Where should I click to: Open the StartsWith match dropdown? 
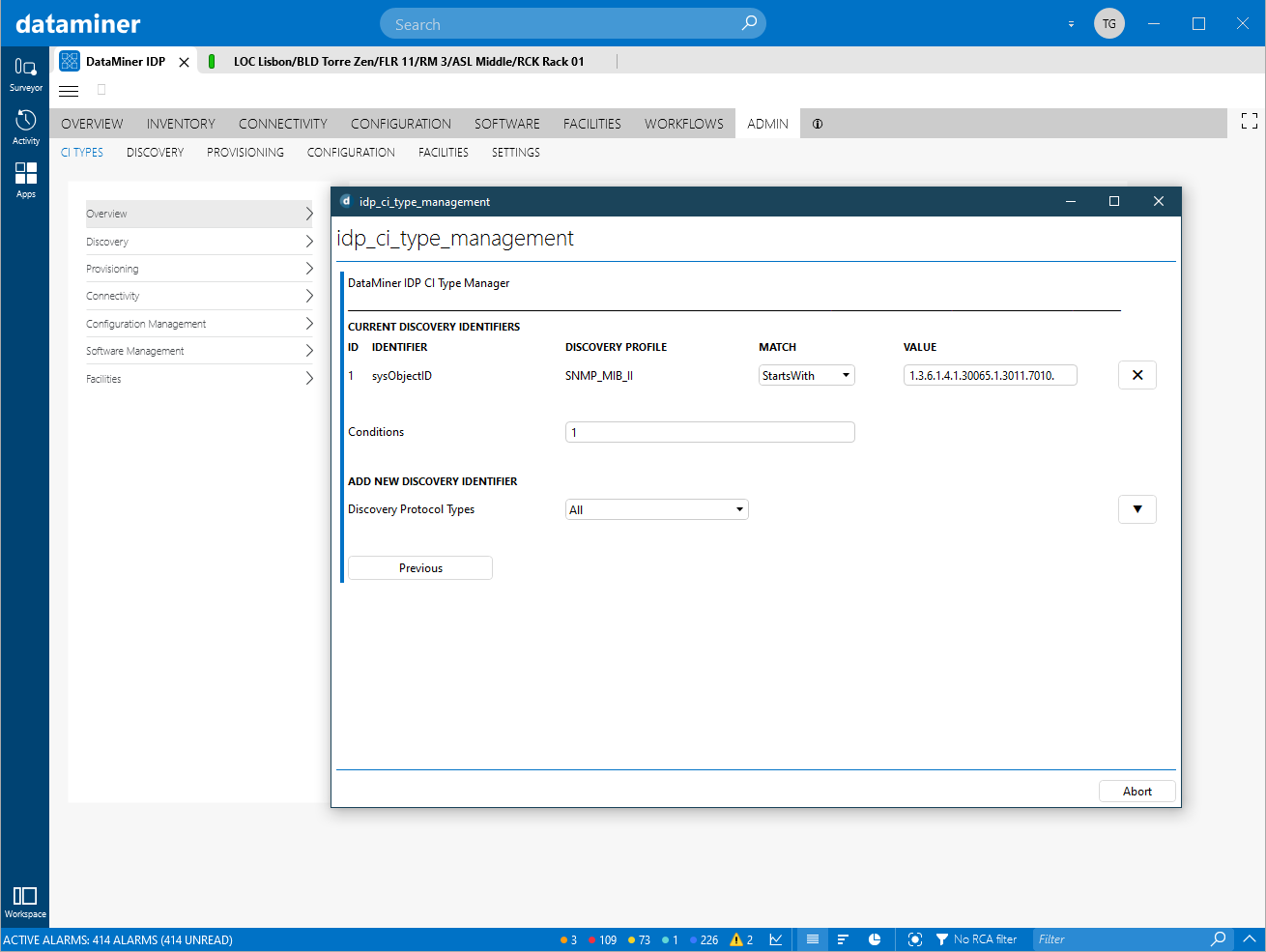[807, 375]
